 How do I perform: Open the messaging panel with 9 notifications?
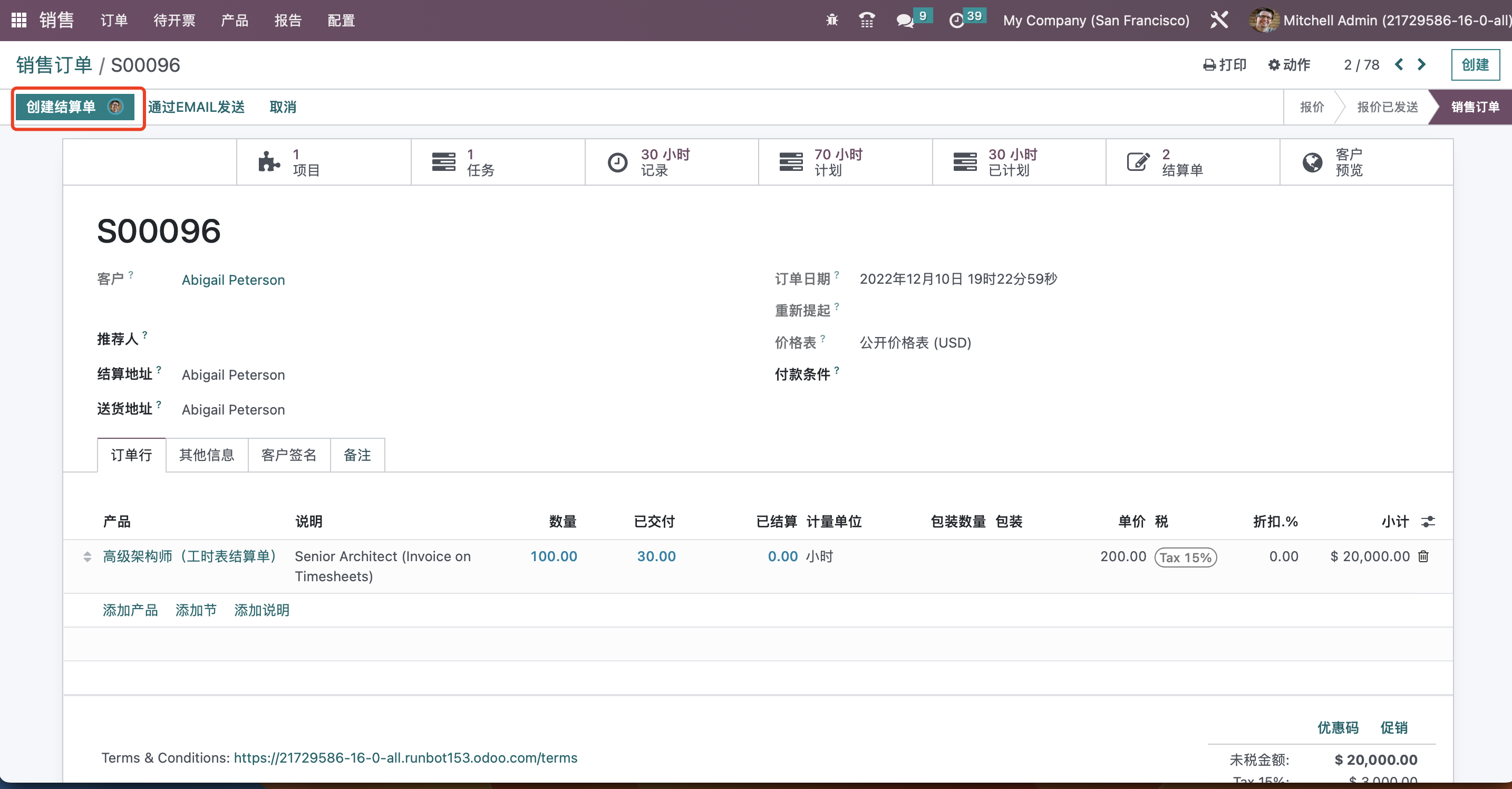(906, 20)
